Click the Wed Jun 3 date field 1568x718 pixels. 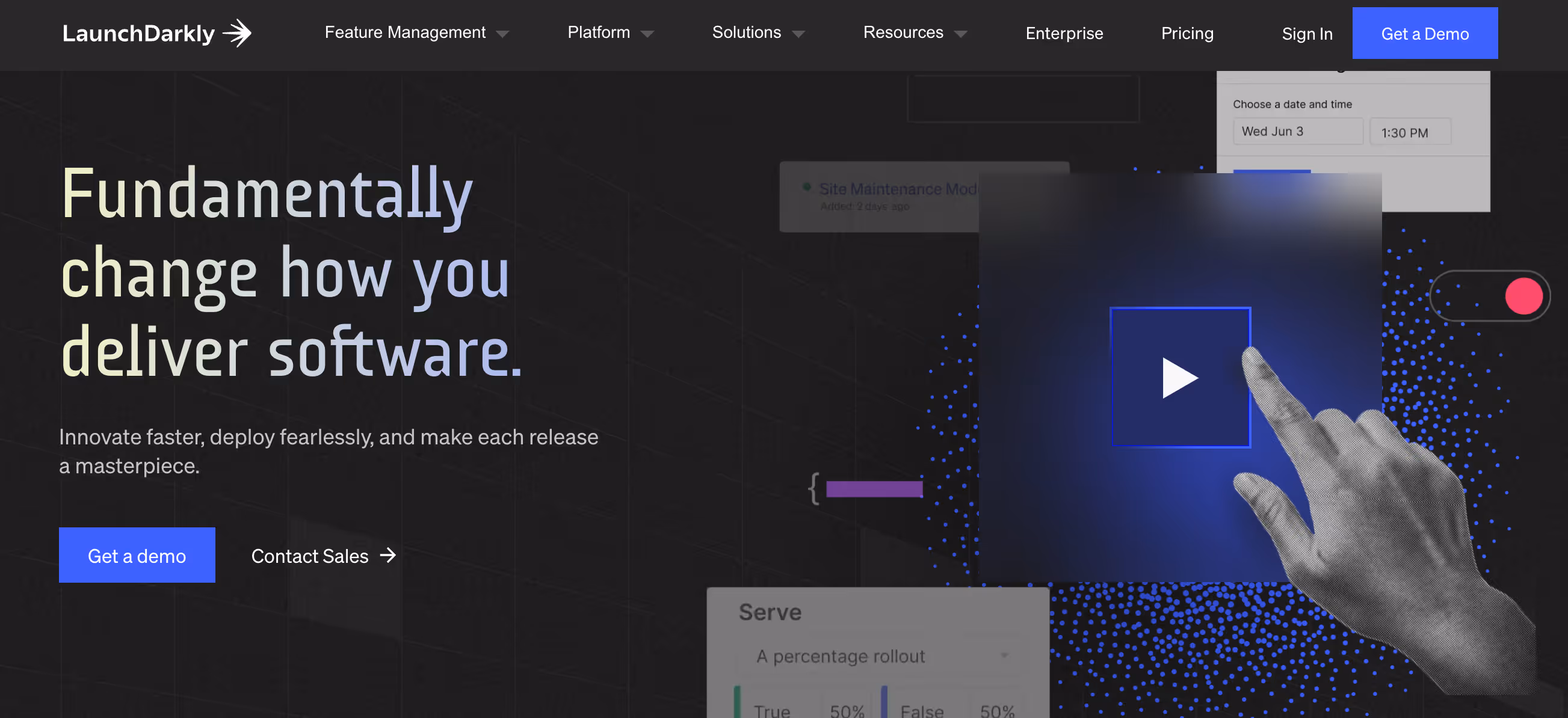[x=1298, y=132]
